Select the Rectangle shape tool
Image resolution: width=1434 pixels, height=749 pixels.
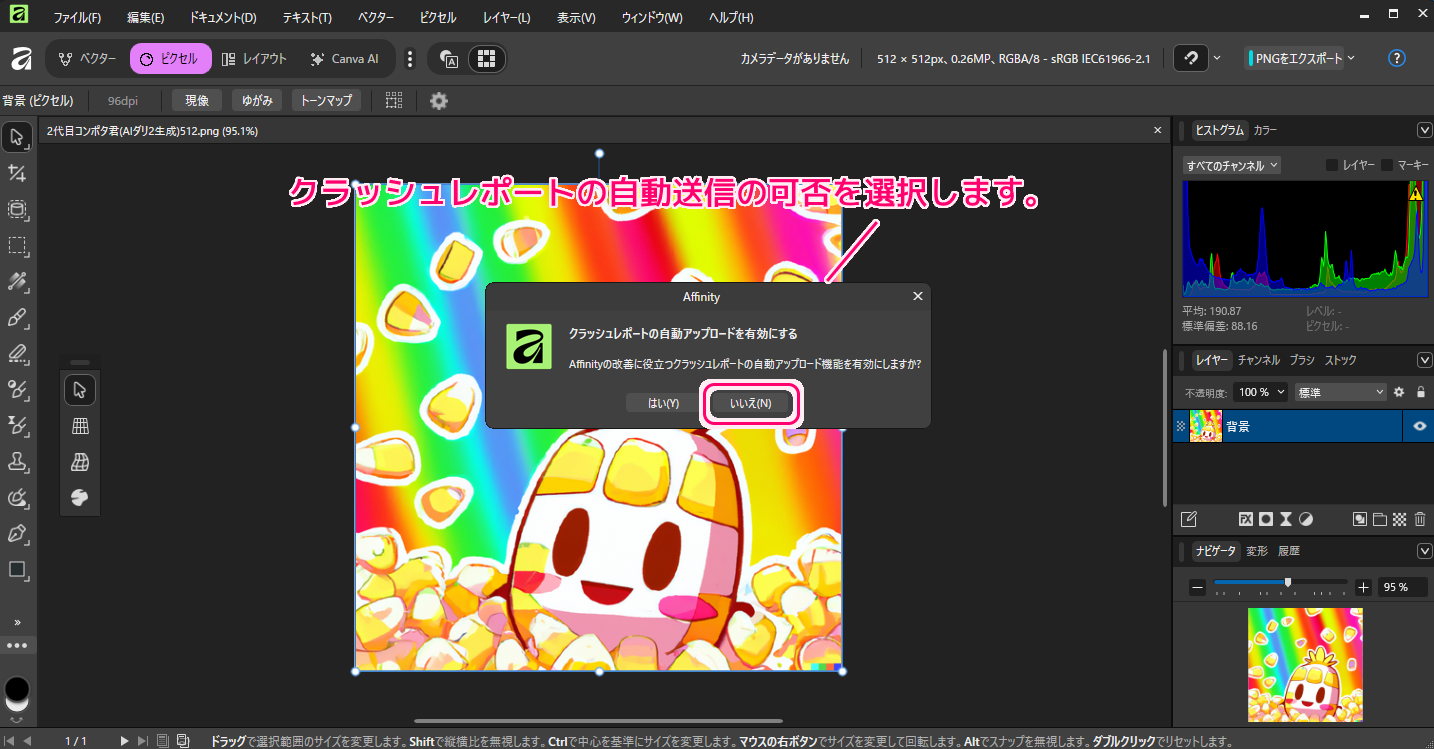click(17, 570)
